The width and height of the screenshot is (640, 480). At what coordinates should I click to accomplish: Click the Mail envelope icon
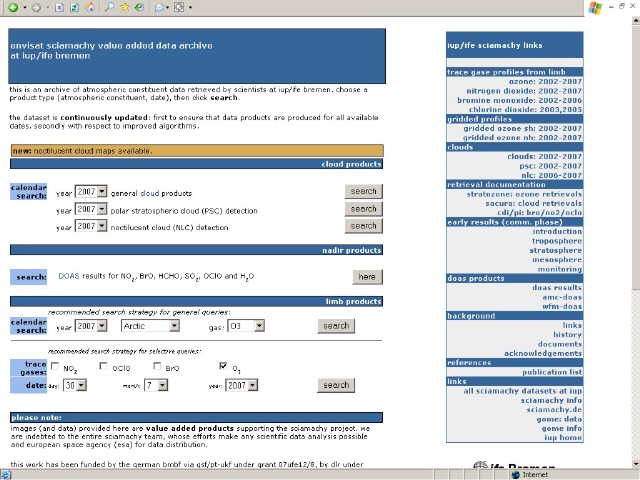pyautogui.click(x=159, y=7)
